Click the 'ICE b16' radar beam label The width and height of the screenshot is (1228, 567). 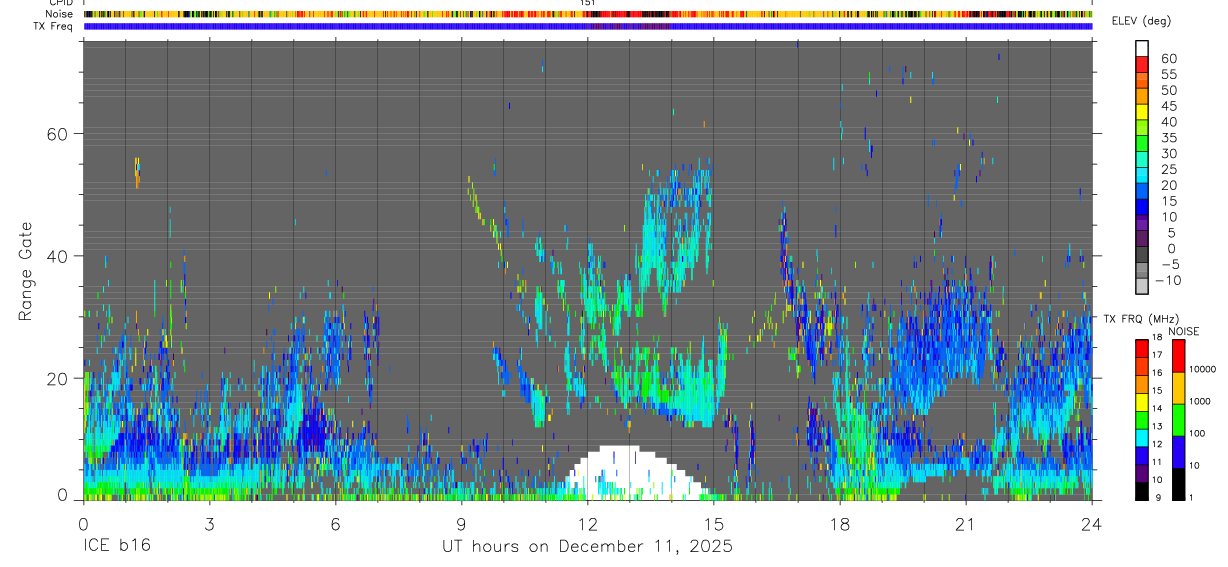tap(115, 547)
